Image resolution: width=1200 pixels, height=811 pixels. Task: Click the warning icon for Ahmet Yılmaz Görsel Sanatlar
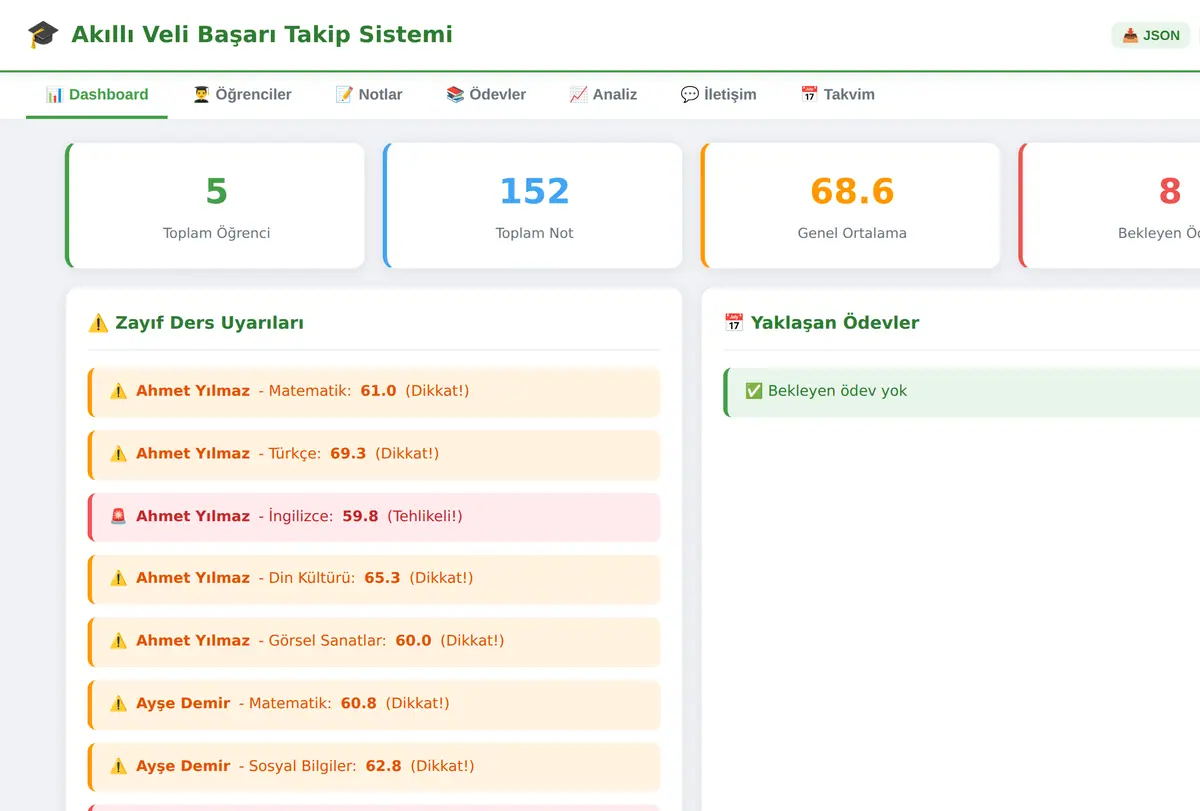click(118, 641)
